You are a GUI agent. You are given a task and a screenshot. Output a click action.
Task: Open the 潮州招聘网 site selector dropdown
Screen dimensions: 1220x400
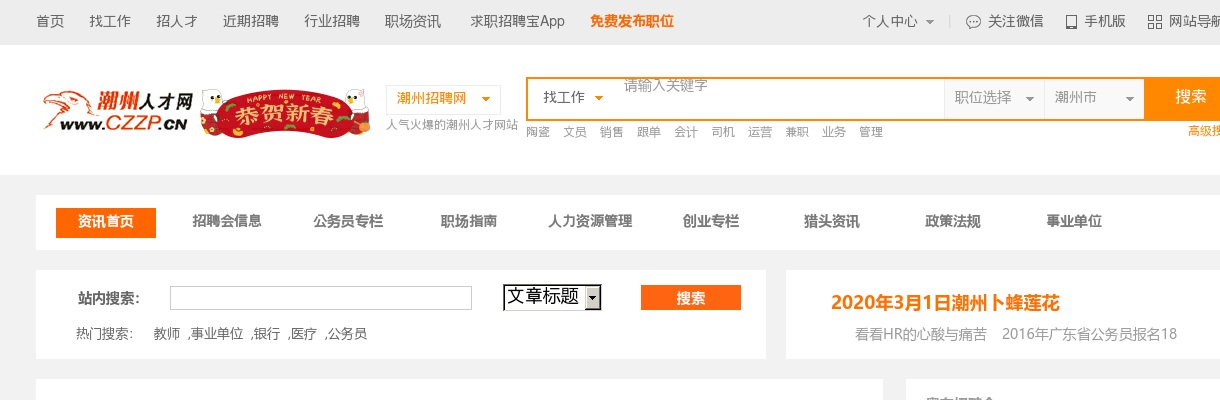443,98
